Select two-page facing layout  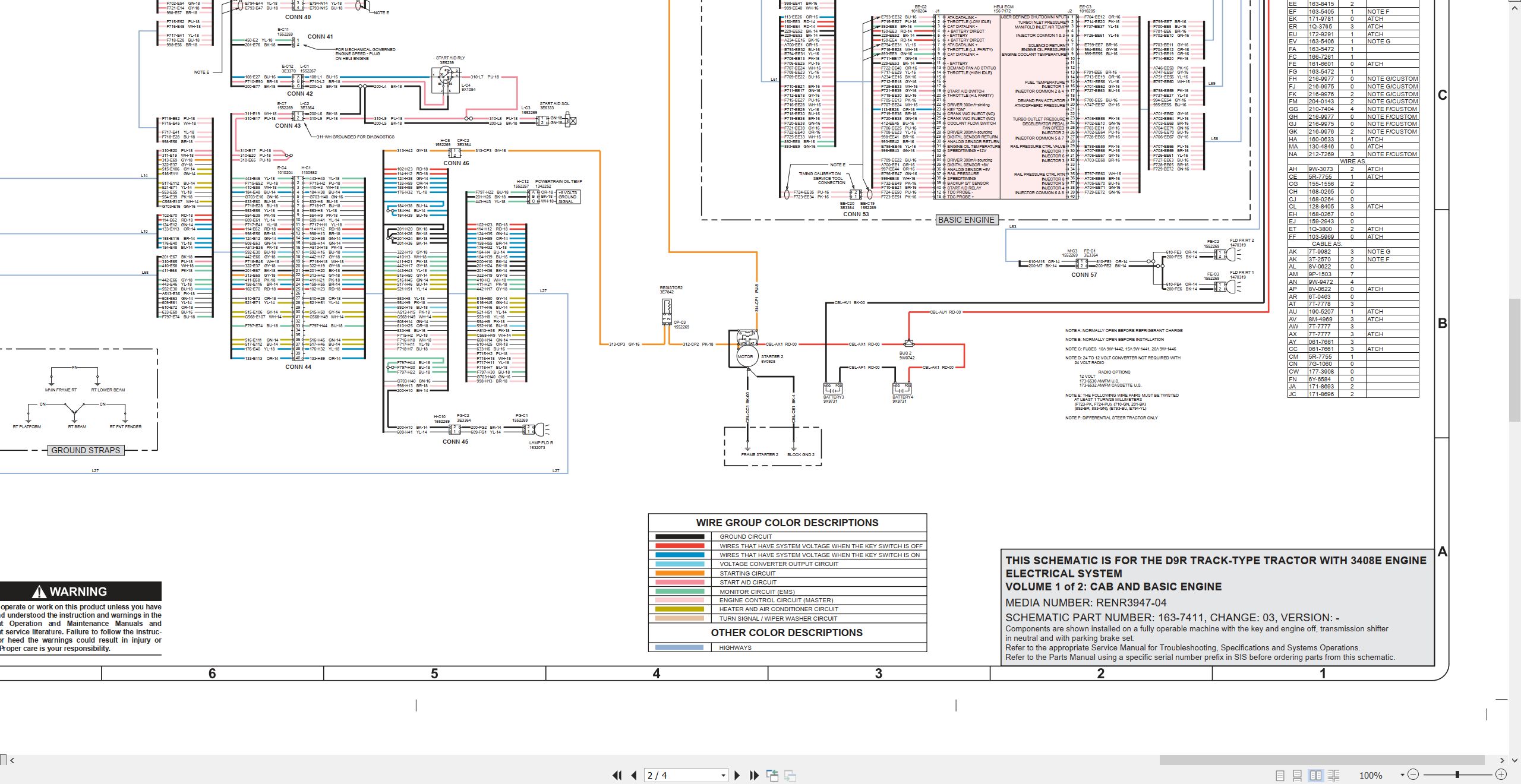[1315, 775]
